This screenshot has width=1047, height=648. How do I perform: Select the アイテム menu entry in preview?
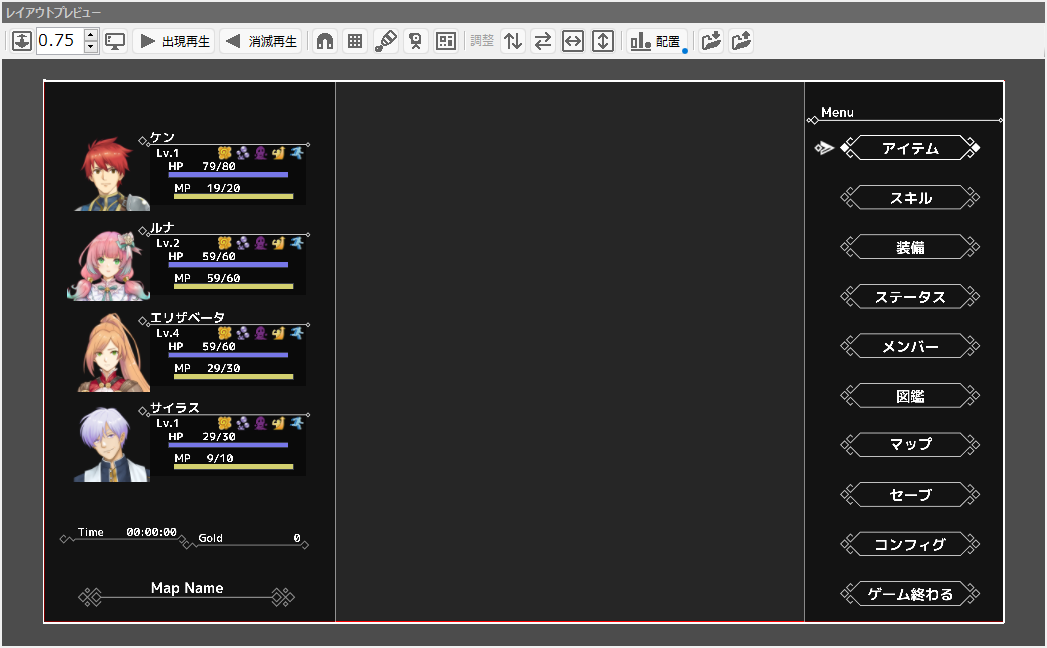pyautogui.click(x=910, y=148)
